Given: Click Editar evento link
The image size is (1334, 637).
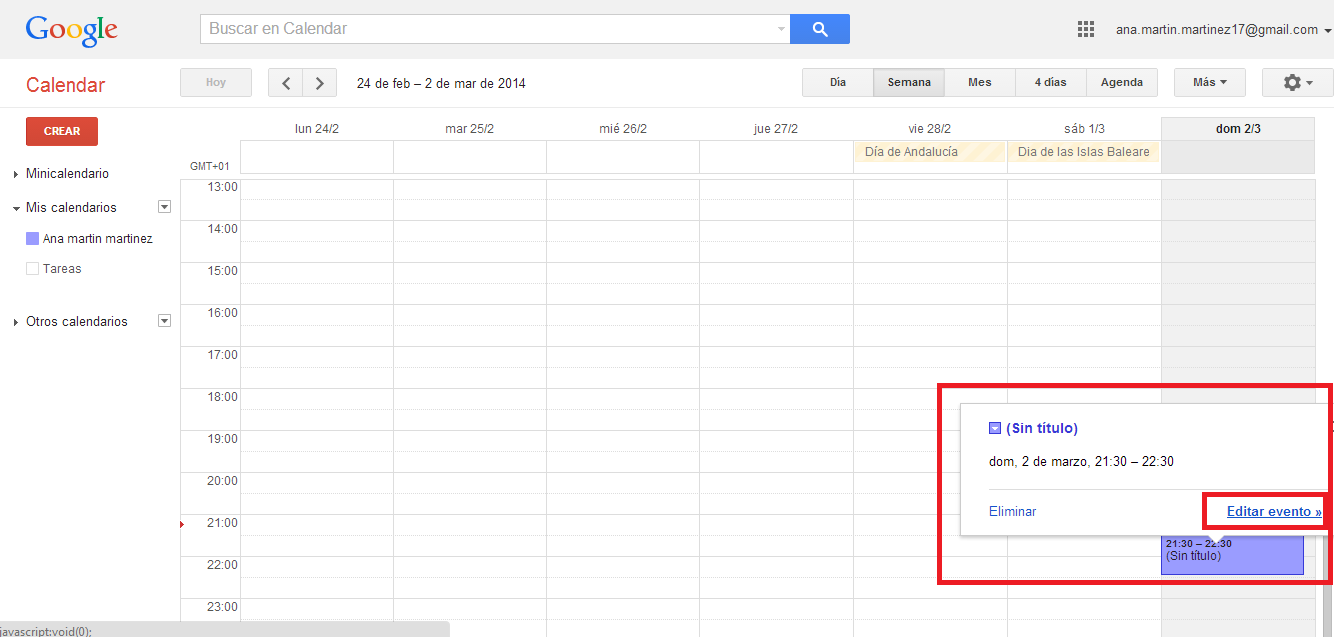Looking at the screenshot, I should (1274, 511).
